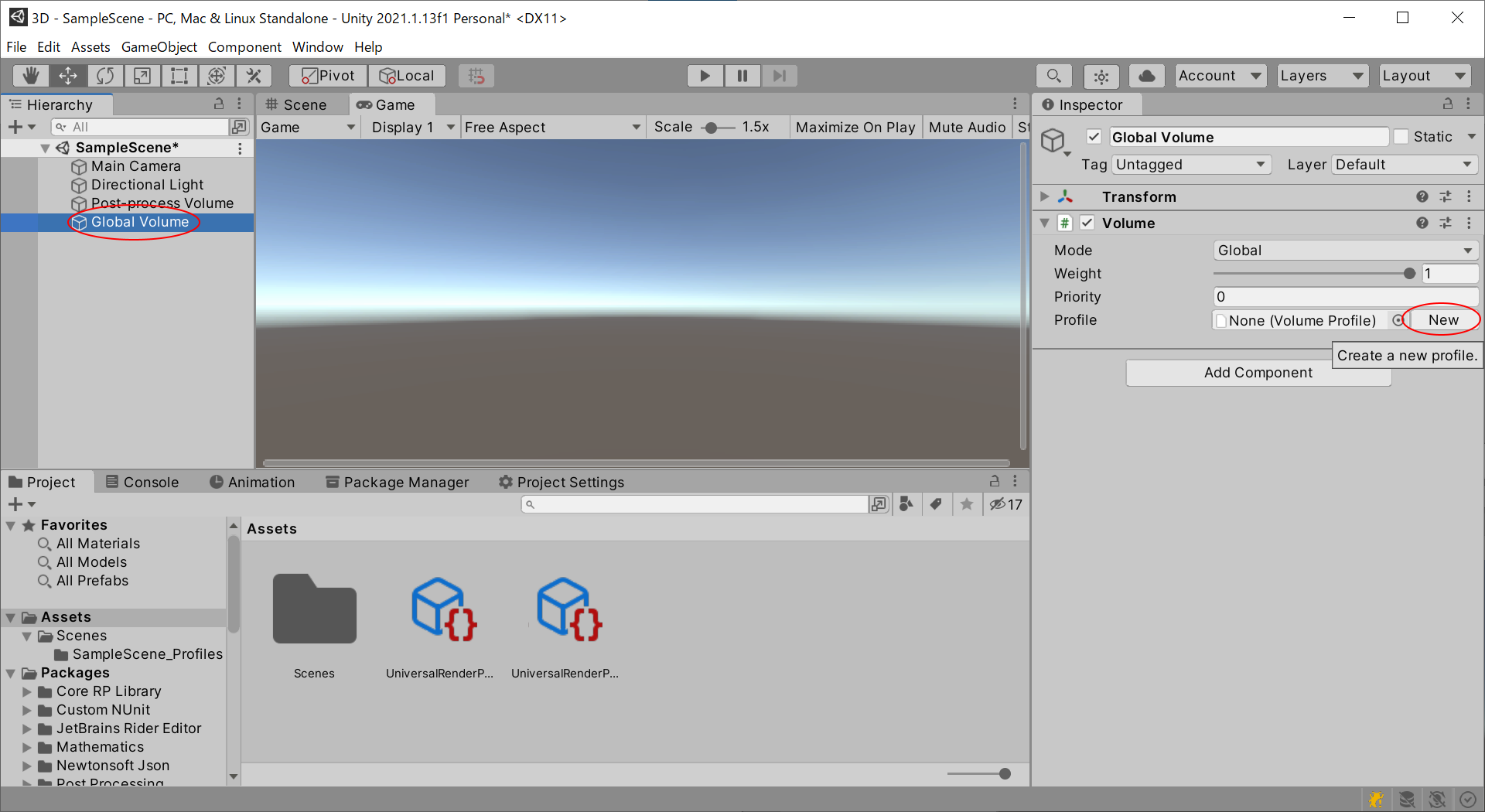Click search by label icon

[936, 504]
